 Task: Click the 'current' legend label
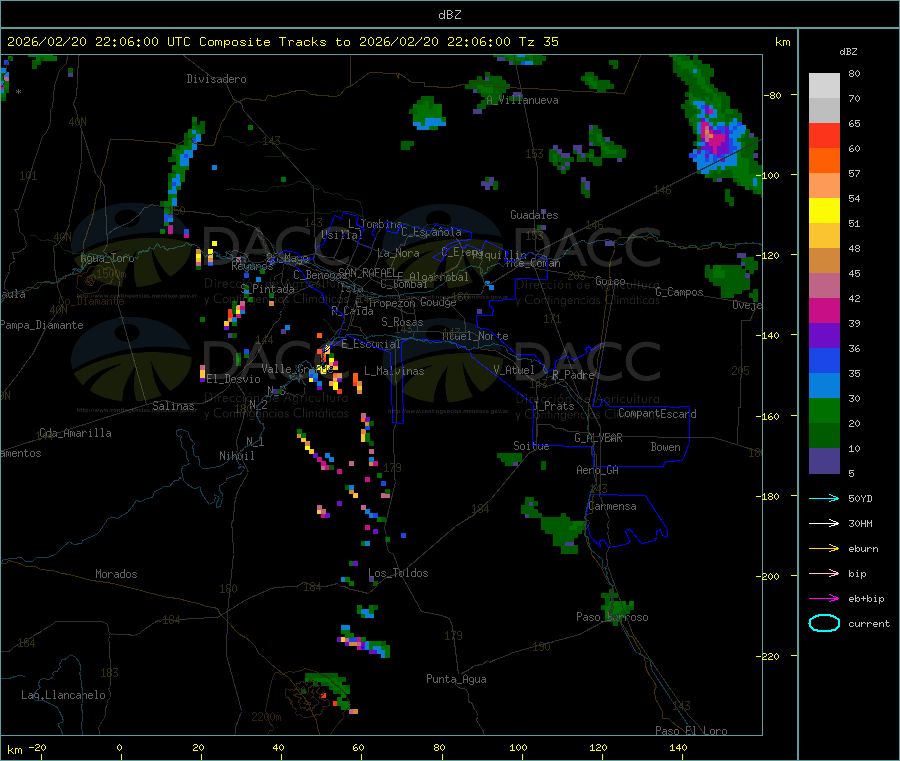pos(869,624)
